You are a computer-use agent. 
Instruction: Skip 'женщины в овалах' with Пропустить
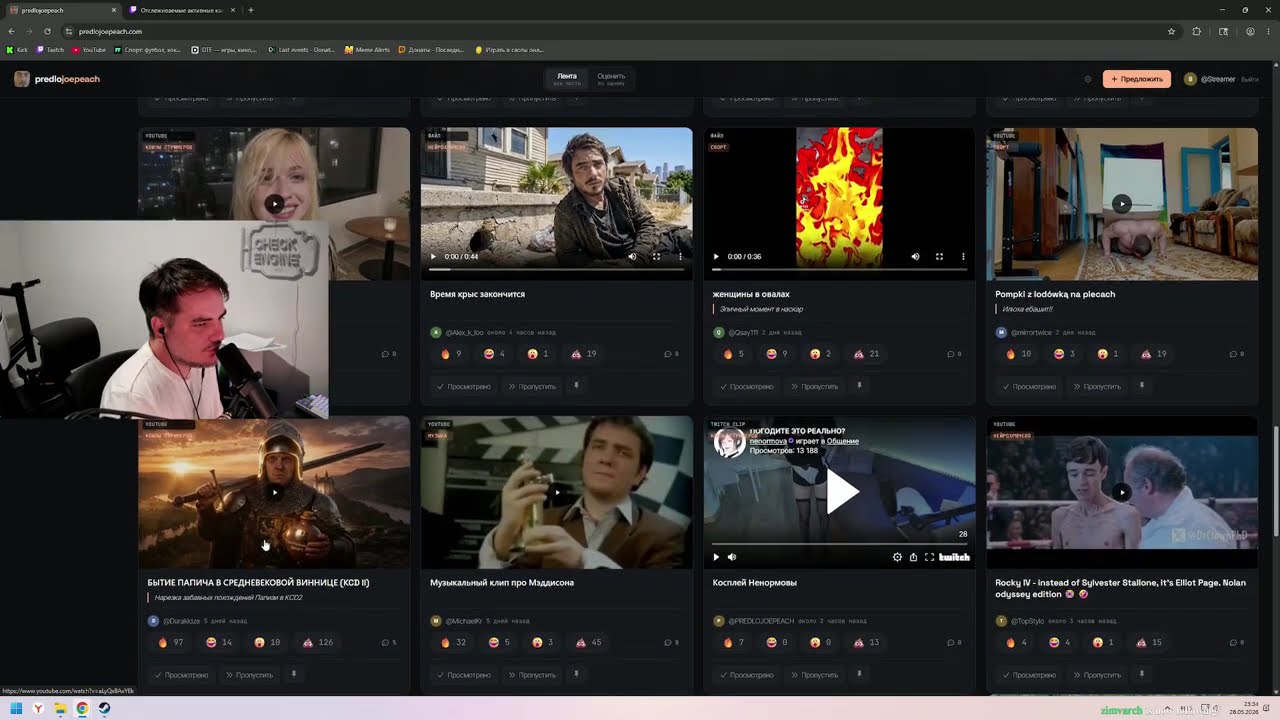[x=815, y=386]
